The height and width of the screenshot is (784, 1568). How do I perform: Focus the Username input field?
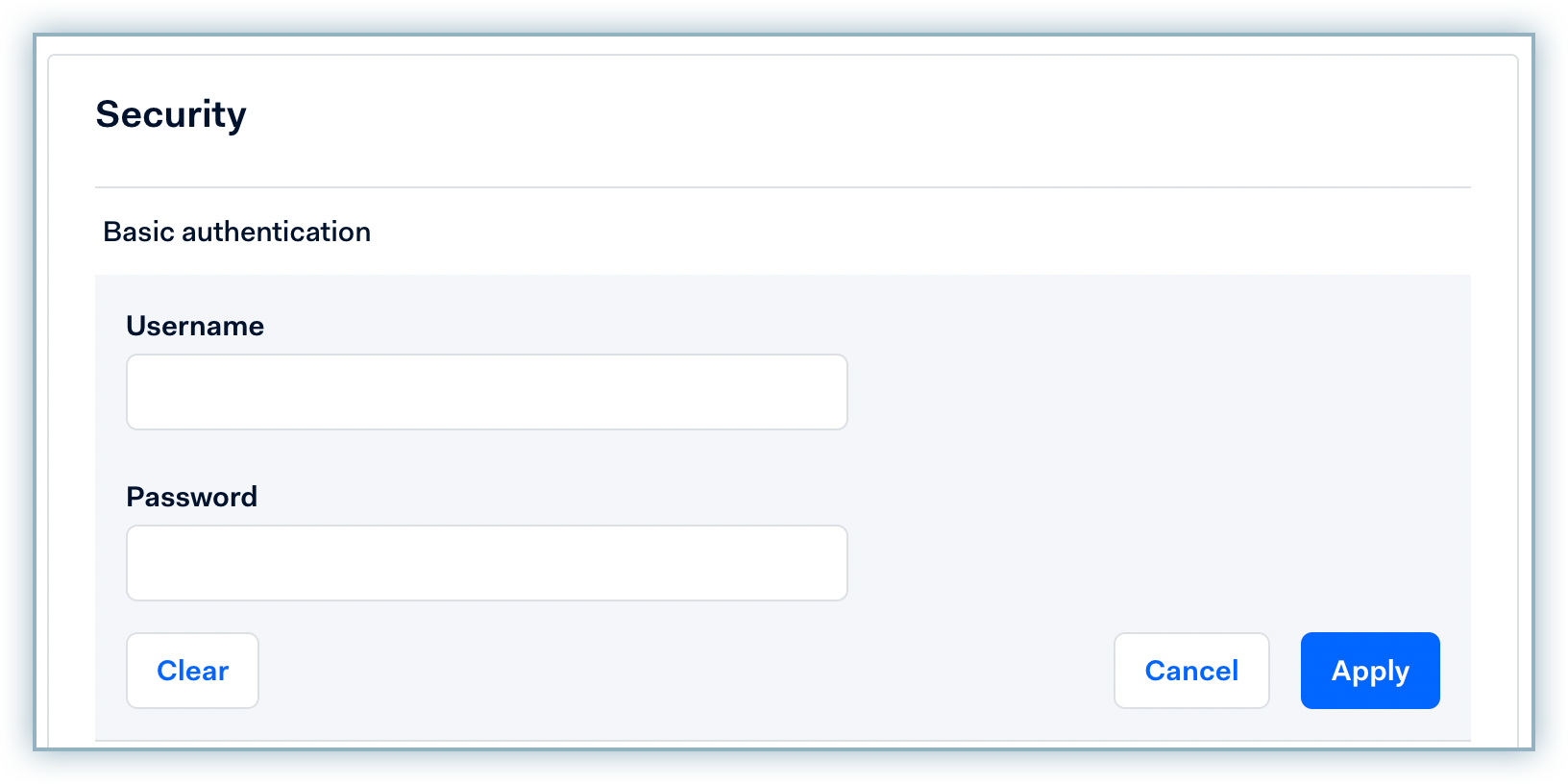486,392
